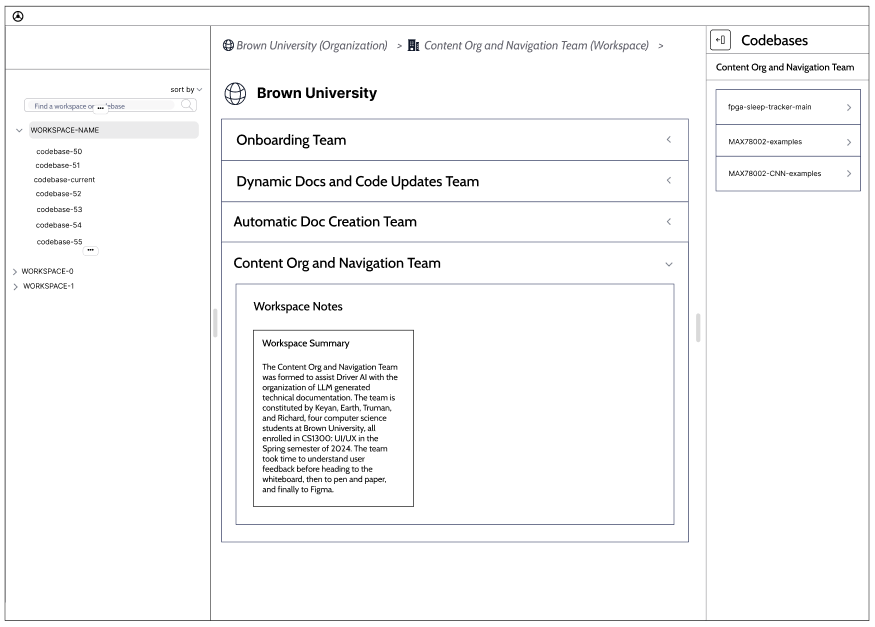This screenshot has width=875, height=627.
Task: Open MAX78002-examples codebase arrow
Action: point(849,142)
